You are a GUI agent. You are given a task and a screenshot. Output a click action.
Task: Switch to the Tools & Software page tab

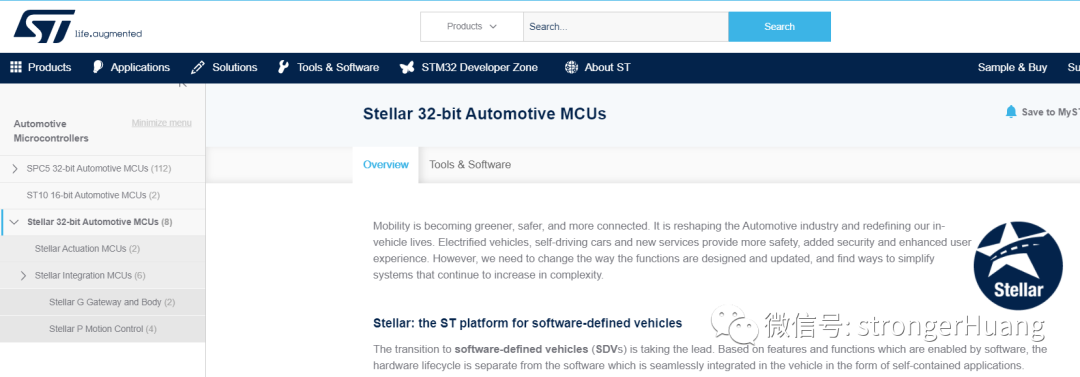point(470,165)
